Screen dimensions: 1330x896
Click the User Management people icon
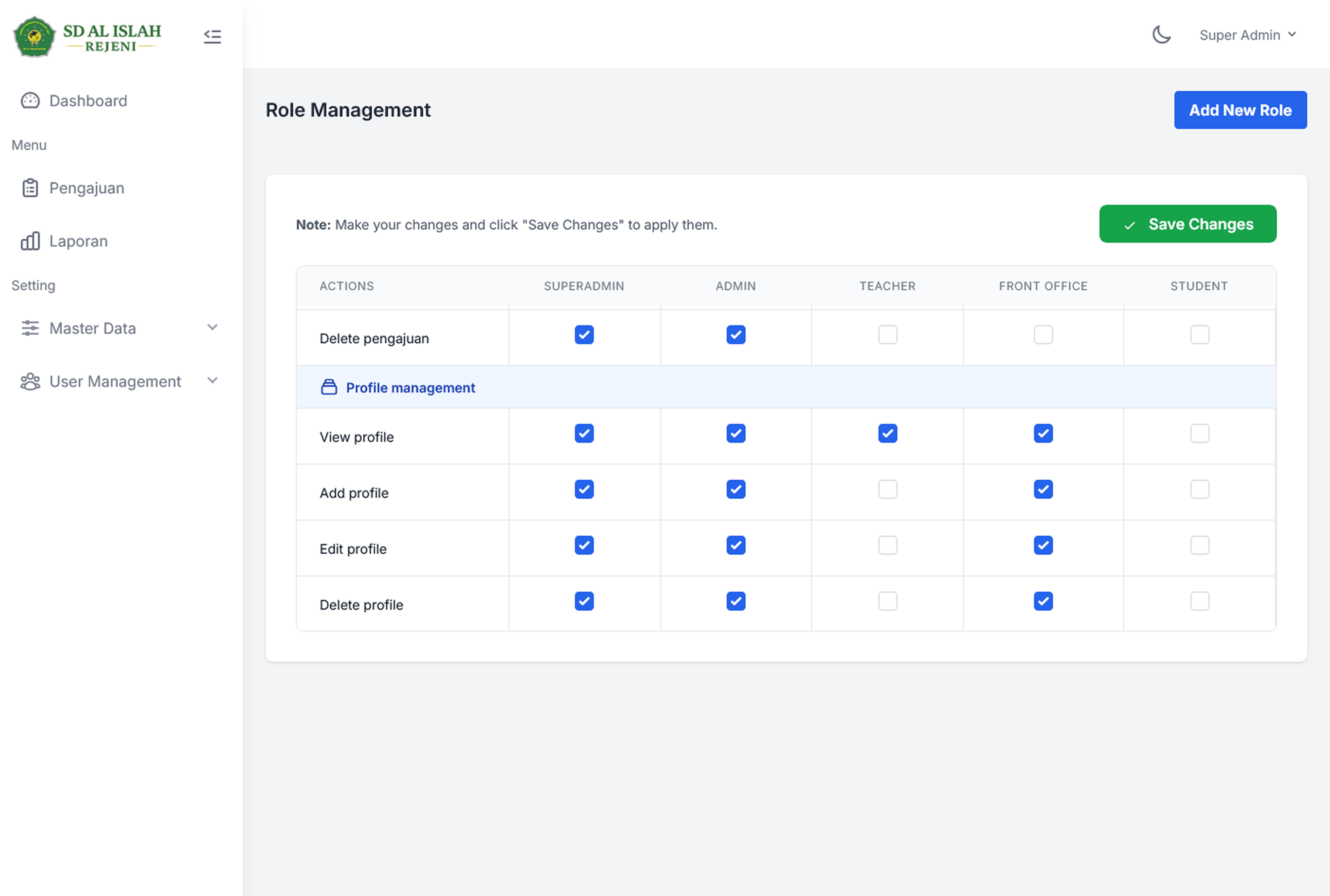[30, 381]
